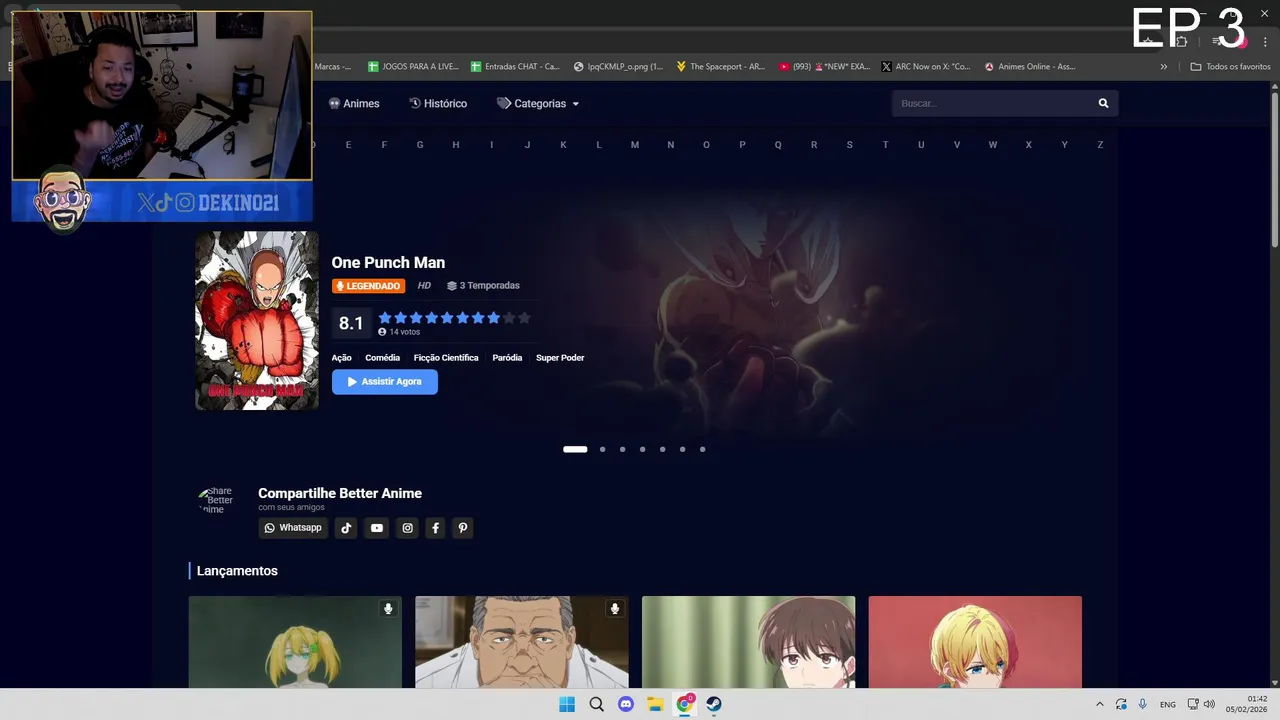Open Steam from the taskbar
The height and width of the screenshot is (720, 1280).
[714, 704]
